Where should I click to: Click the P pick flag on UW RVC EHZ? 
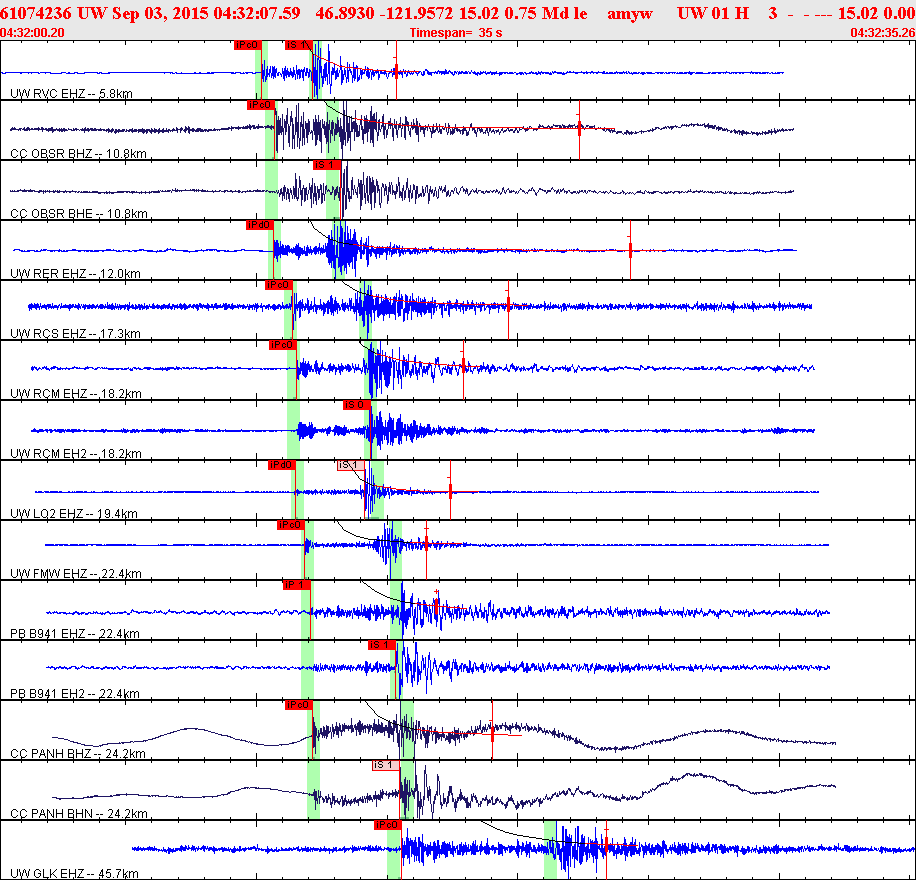(x=246, y=45)
